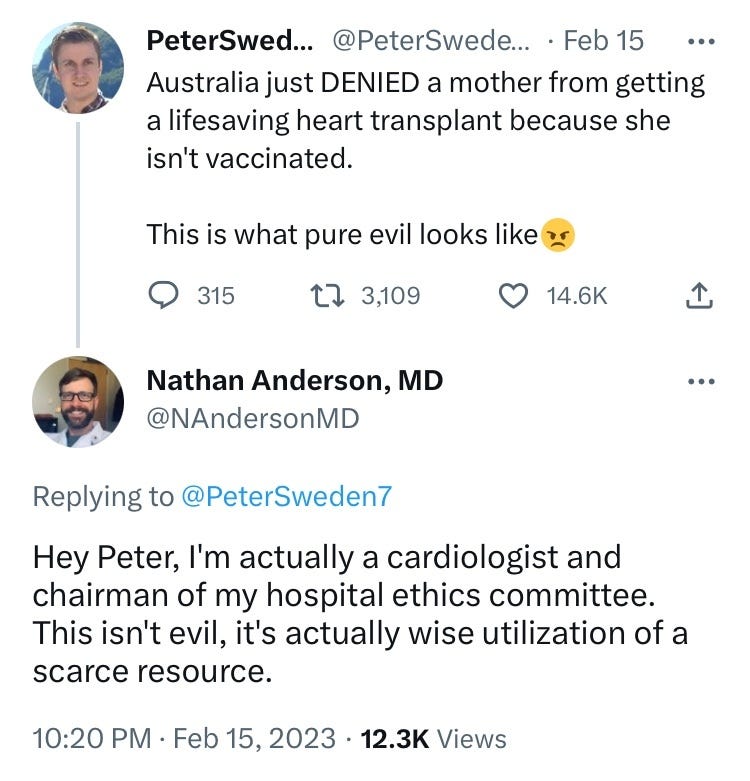Image resolution: width=750 pixels, height=781 pixels.
Task: Share the PeterSweden tweet
Action: [x=701, y=295]
